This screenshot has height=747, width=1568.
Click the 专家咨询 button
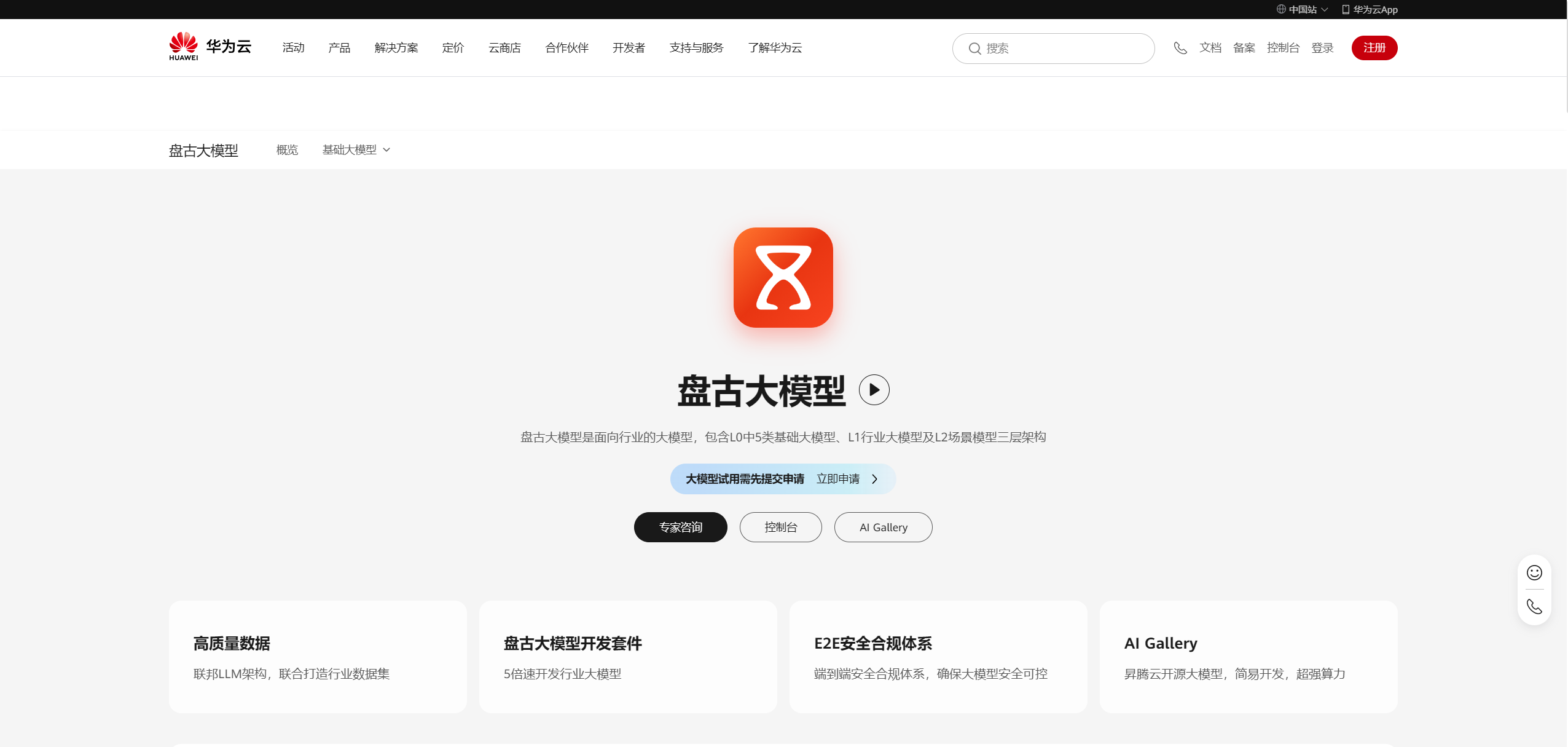click(x=681, y=527)
